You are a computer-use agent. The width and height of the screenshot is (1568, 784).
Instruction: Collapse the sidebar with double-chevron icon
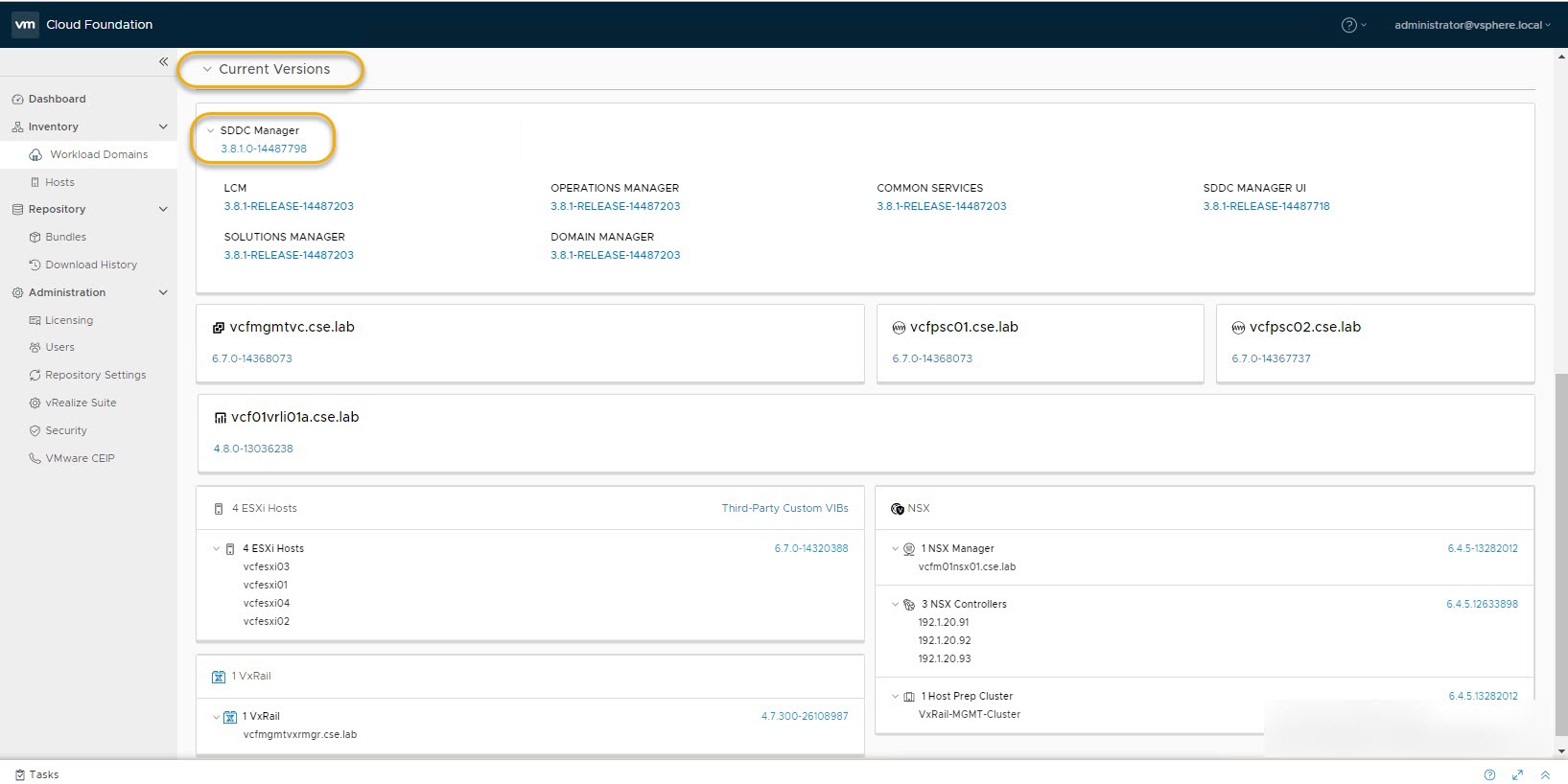(x=163, y=61)
